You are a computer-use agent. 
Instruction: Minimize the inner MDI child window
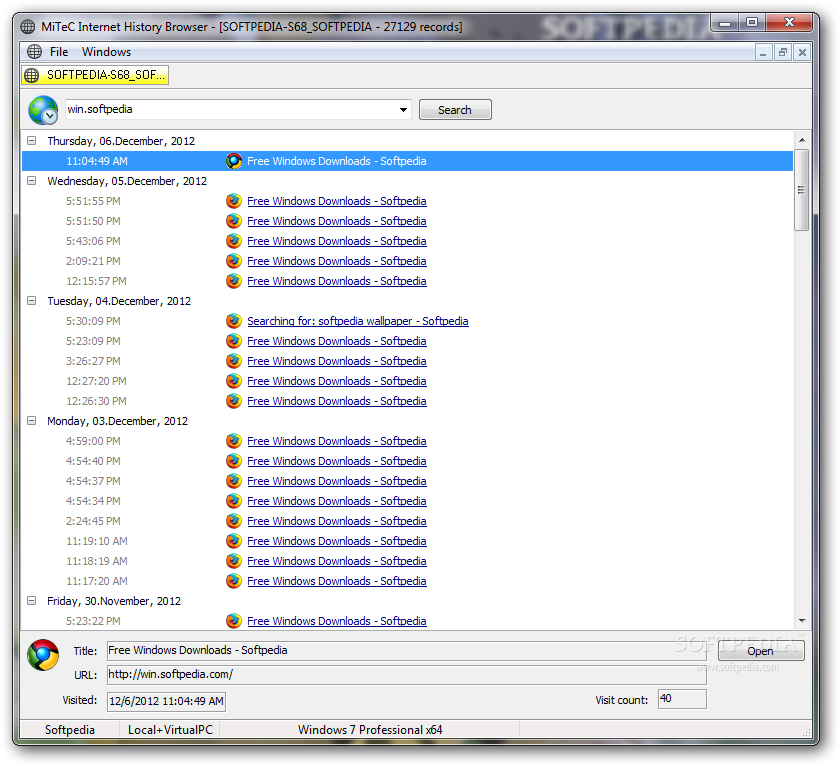coord(763,52)
